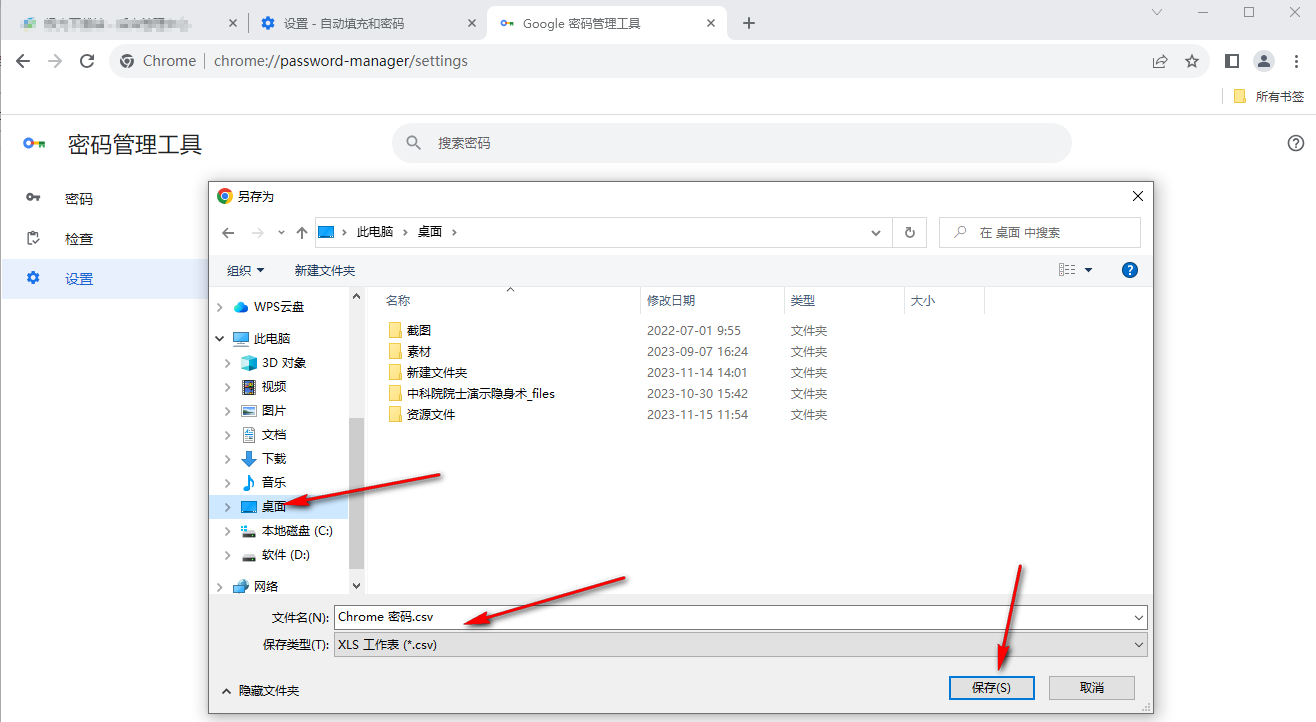Image resolution: width=1316 pixels, height=722 pixels.
Task: Click 此电脑 in the breadcrumb path
Action: coord(375,232)
